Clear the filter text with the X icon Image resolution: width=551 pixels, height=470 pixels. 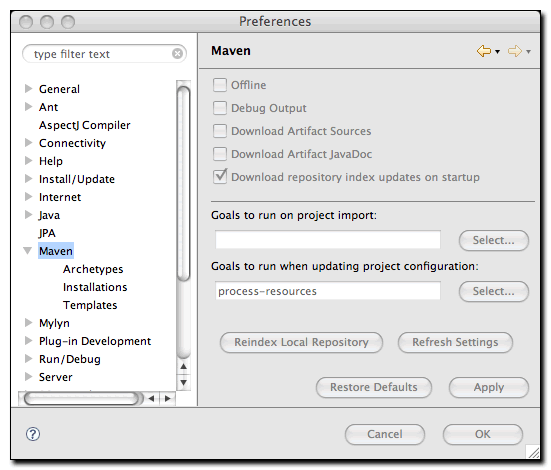[177, 54]
